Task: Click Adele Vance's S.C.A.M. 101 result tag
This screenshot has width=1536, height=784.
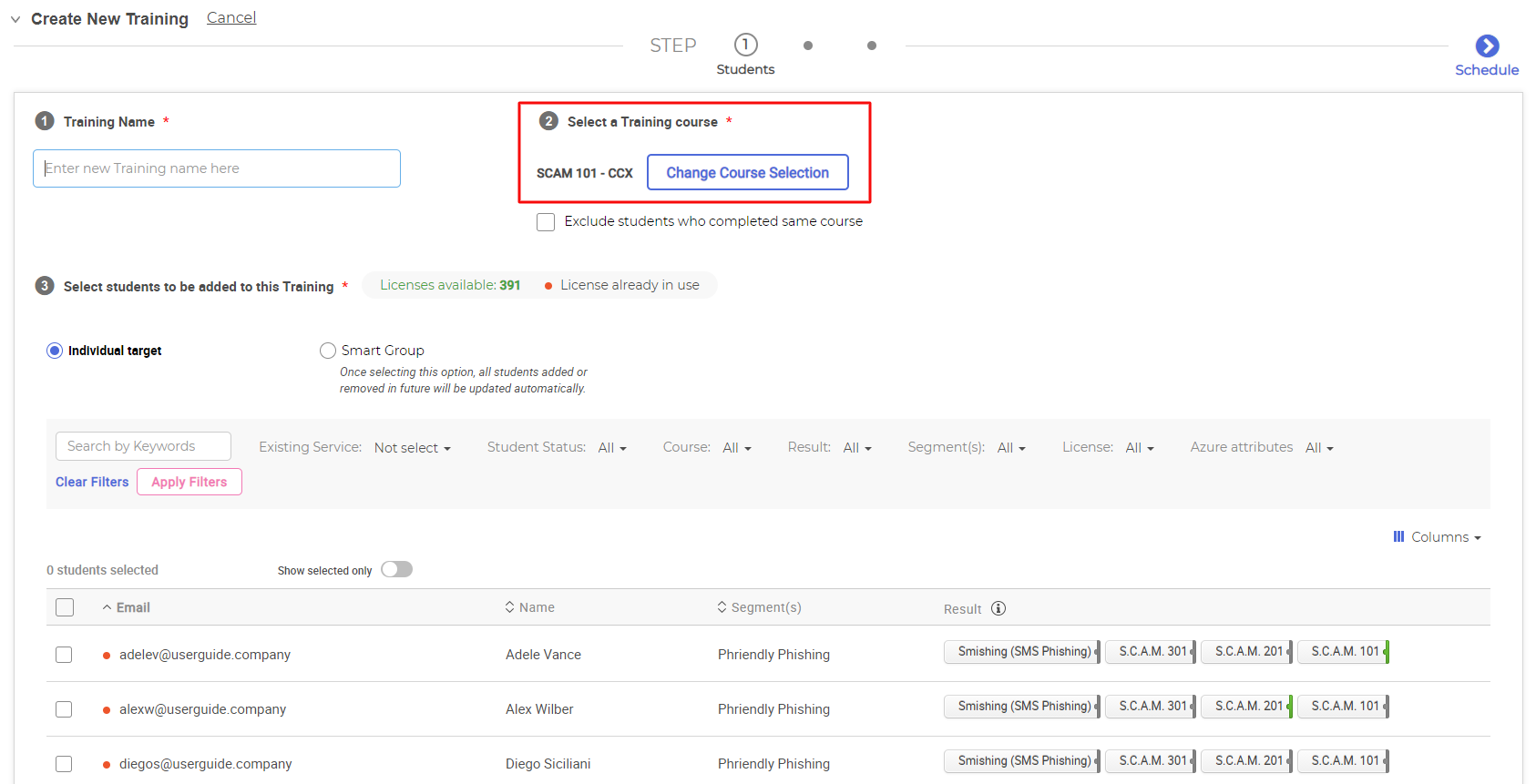Action: pos(1344,652)
